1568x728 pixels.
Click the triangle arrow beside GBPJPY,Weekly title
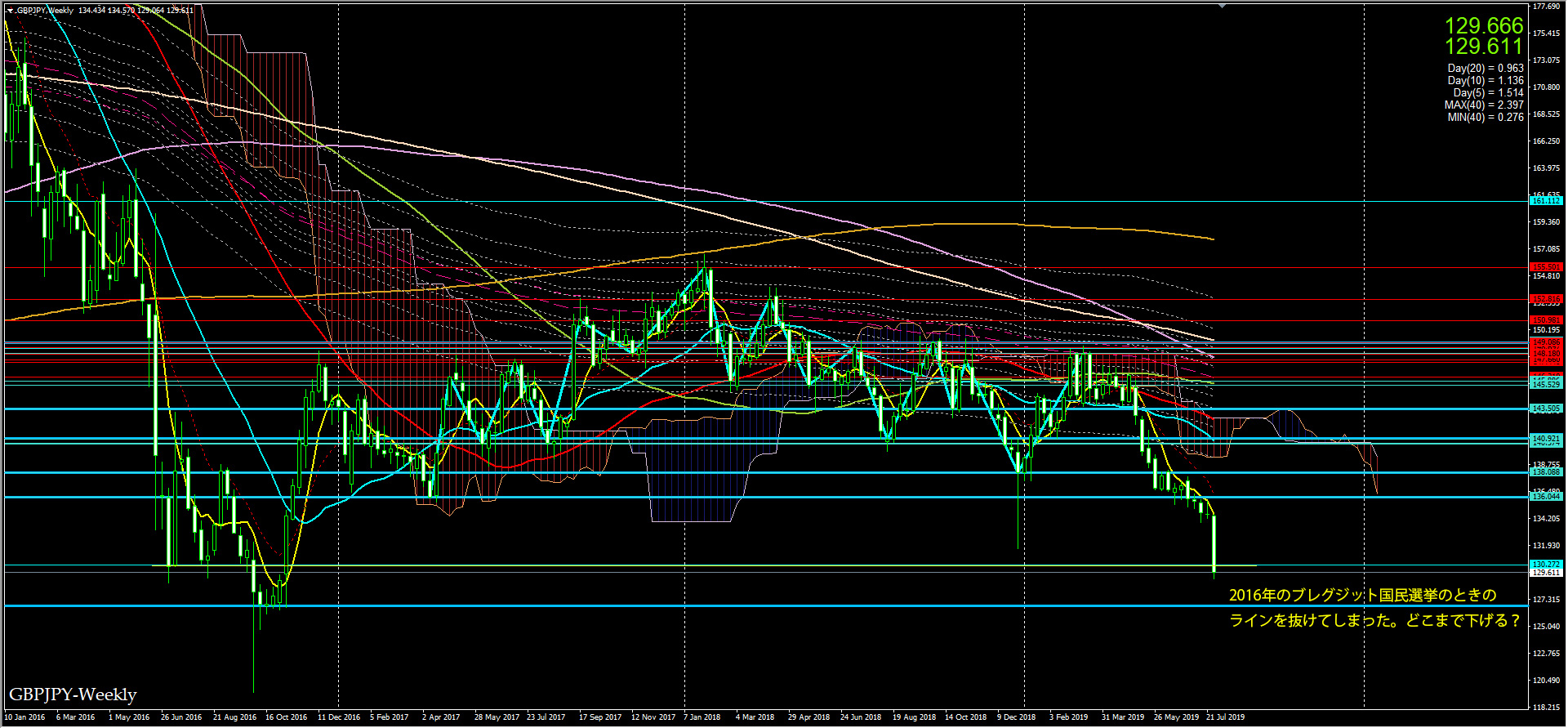(x=10, y=11)
